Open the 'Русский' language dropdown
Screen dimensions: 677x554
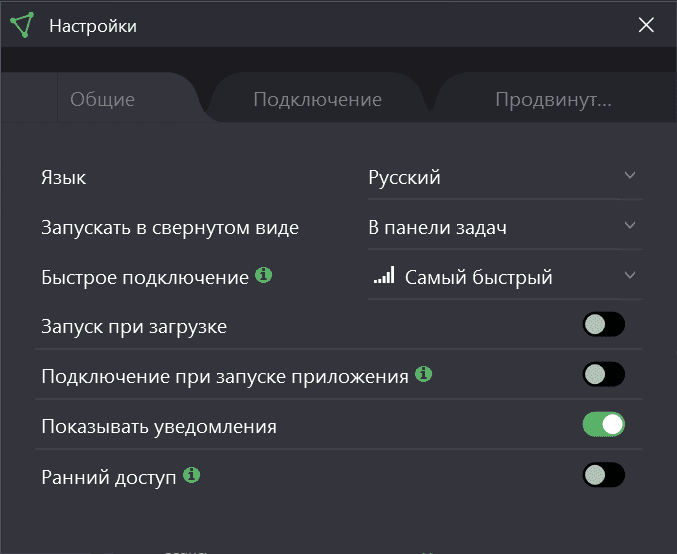click(x=503, y=178)
